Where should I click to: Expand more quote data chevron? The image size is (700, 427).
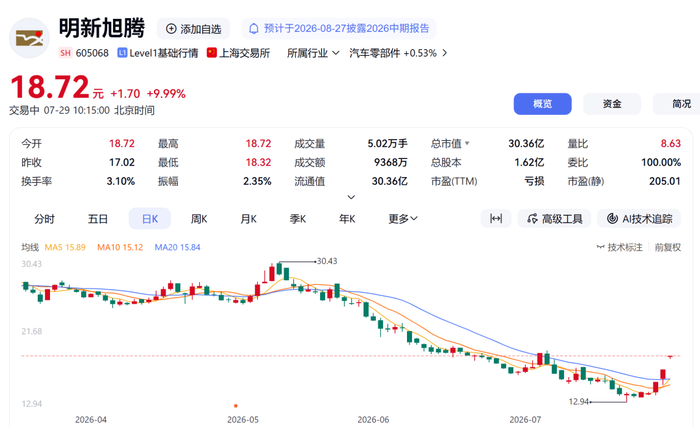pos(351,197)
